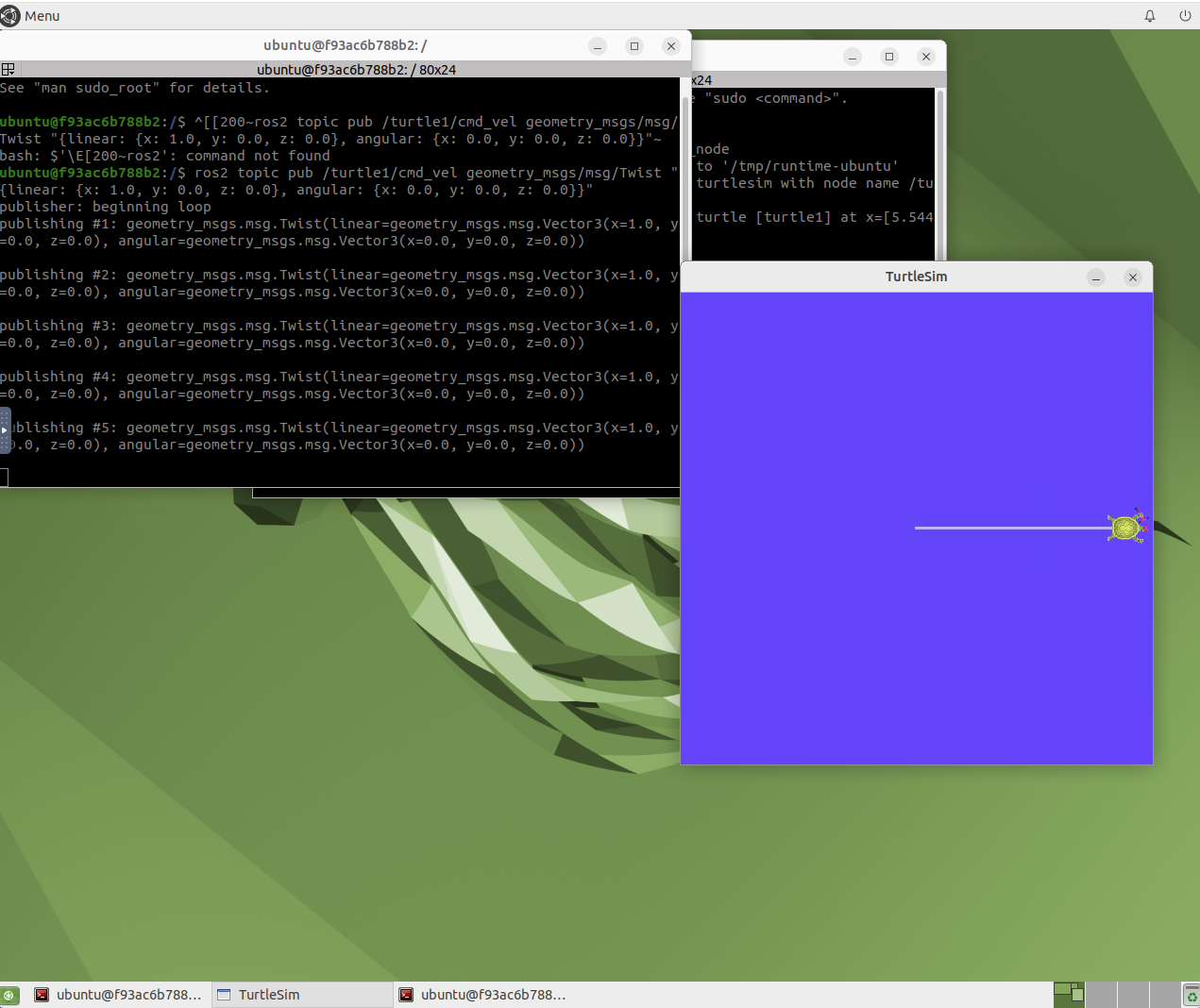Click the terminal cursor block at the prompt
The width and height of the screenshot is (1200, 1008).
point(4,478)
